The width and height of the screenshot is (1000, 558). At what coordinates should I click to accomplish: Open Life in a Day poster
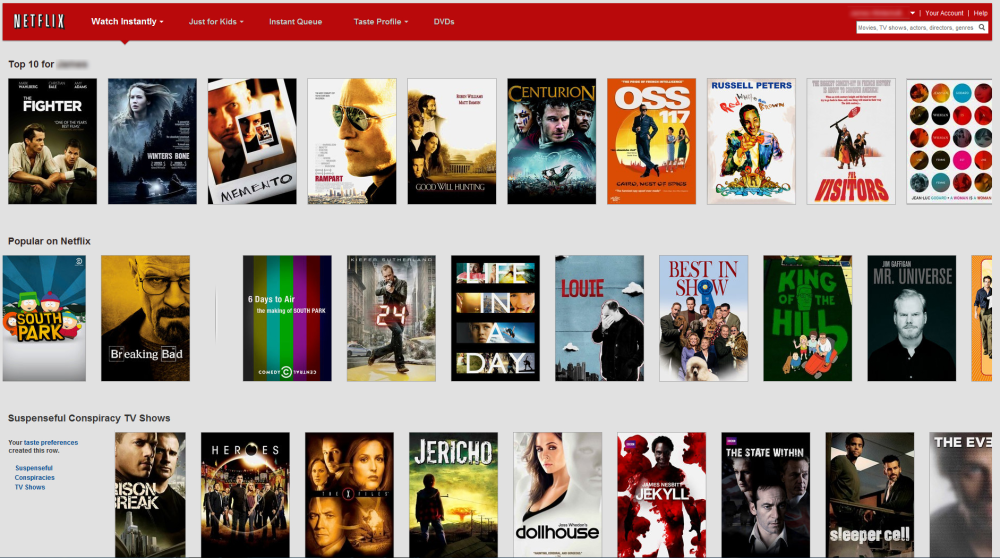coord(496,318)
